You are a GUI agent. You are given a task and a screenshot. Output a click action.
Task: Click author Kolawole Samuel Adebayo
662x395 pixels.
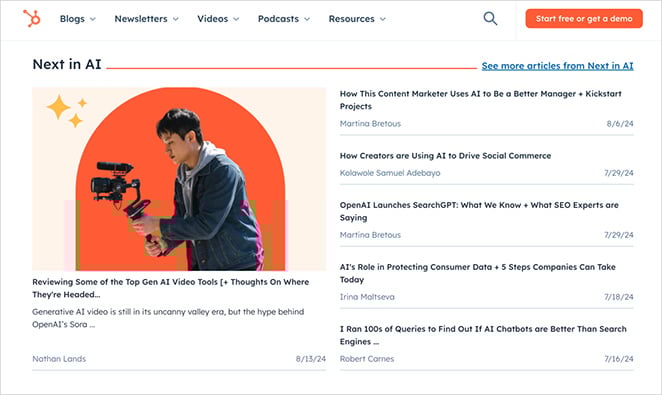(x=390, y=173)
